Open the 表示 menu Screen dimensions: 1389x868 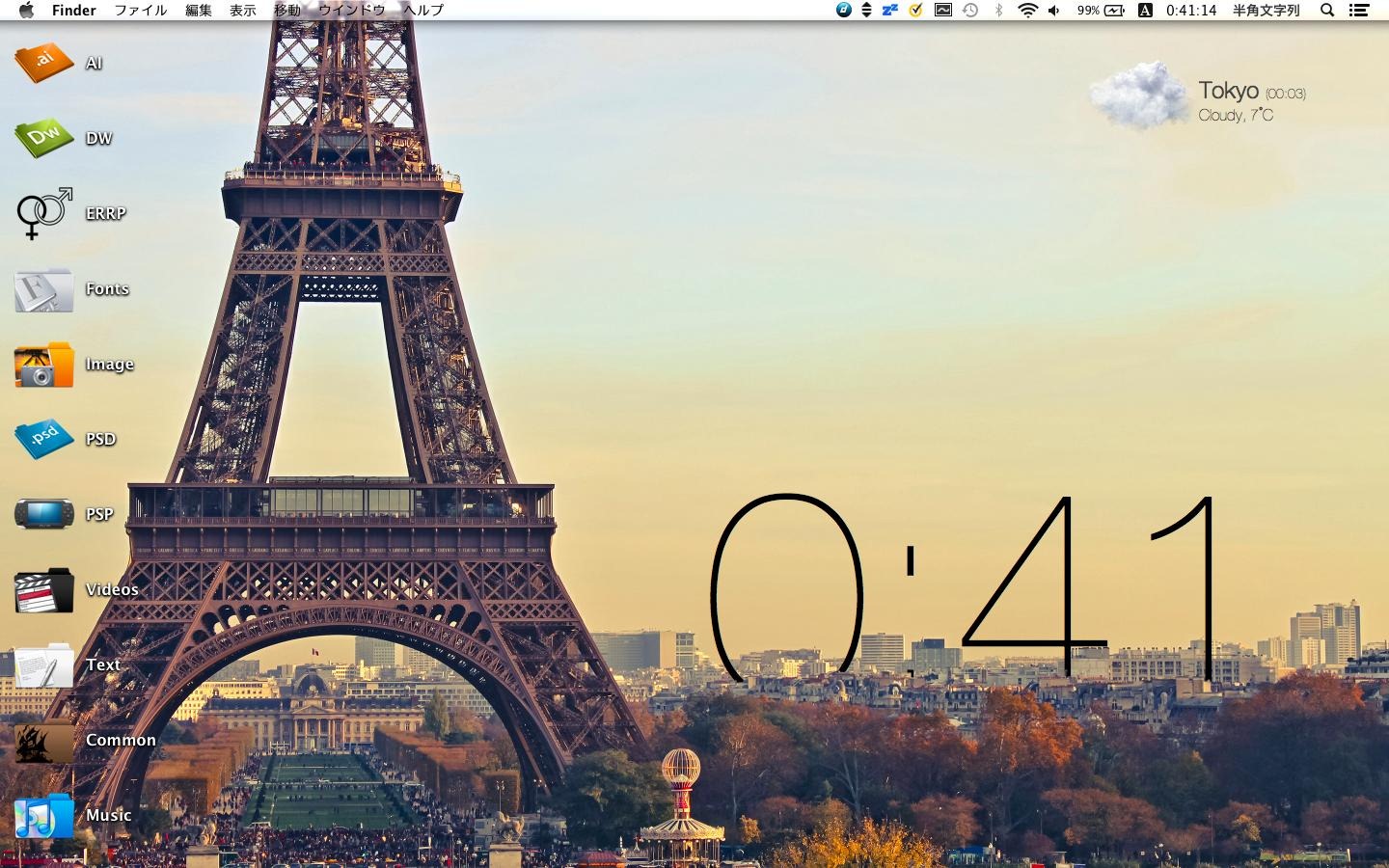[243, 10]
